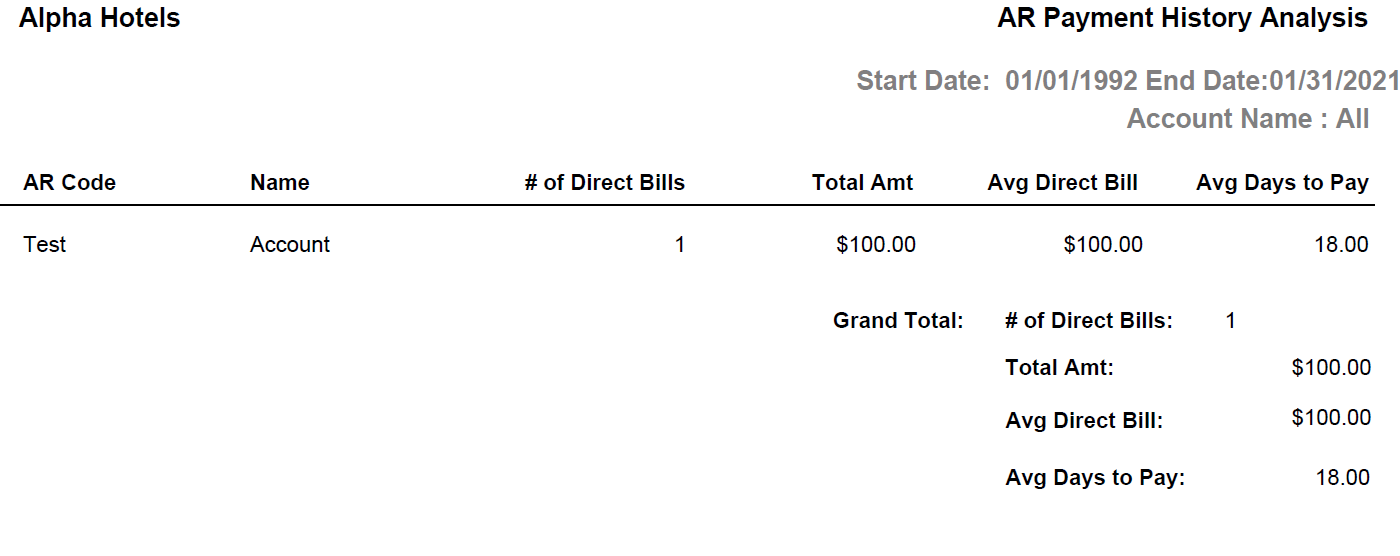Click the Avg Direct Bill column header
The width and height of the screenshot is (1400, 556).
(1062, 183)
